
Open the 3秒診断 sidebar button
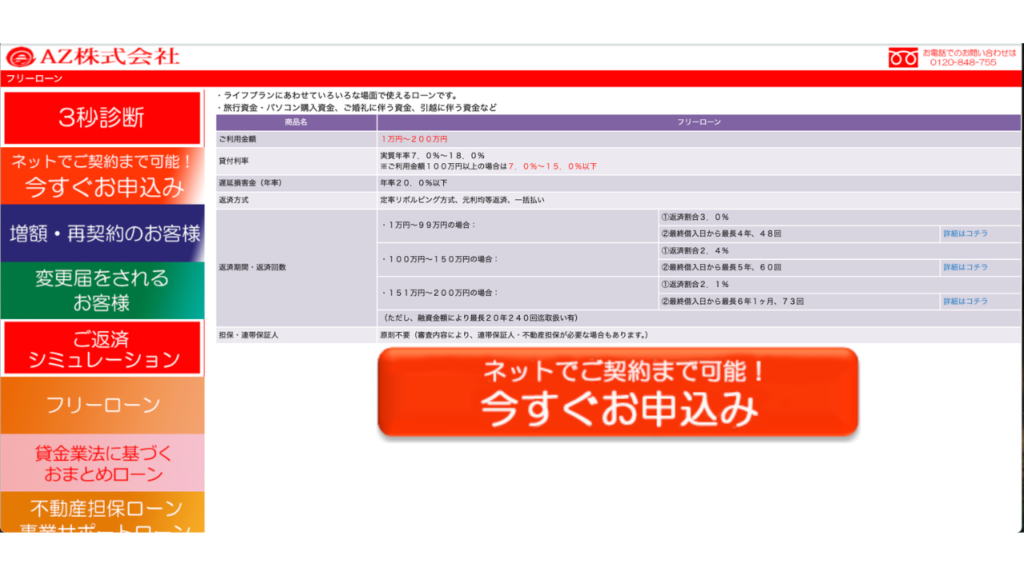(102, 118)
